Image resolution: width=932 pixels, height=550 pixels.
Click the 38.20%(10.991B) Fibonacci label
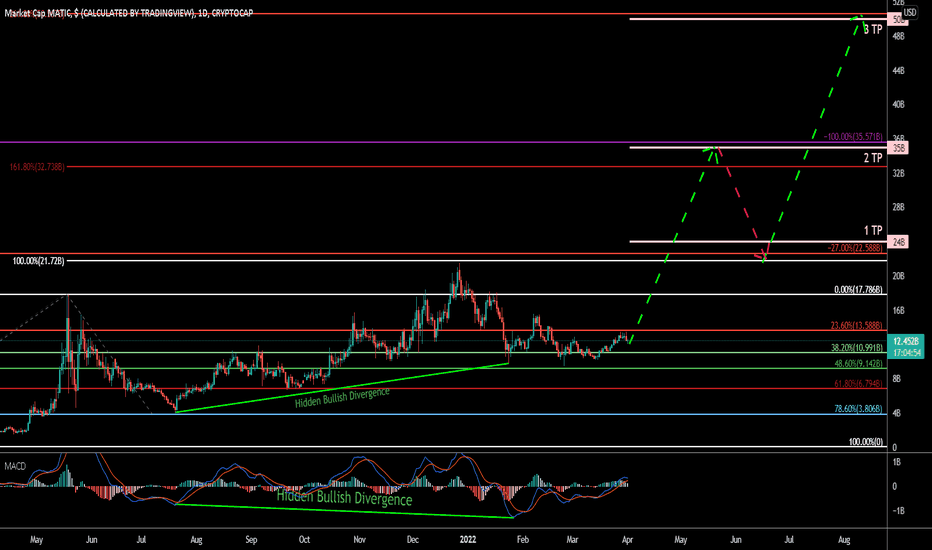coord(857,347)
